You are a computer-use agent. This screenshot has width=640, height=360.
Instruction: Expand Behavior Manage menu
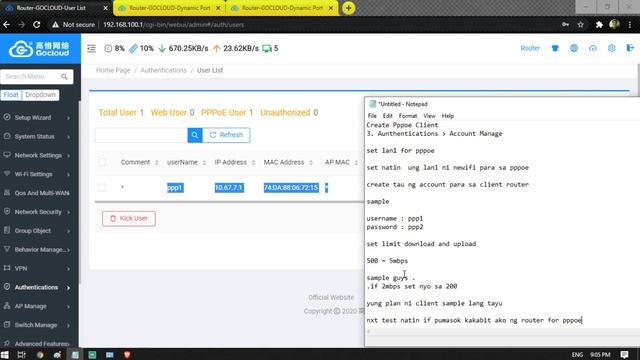[39, 249]
